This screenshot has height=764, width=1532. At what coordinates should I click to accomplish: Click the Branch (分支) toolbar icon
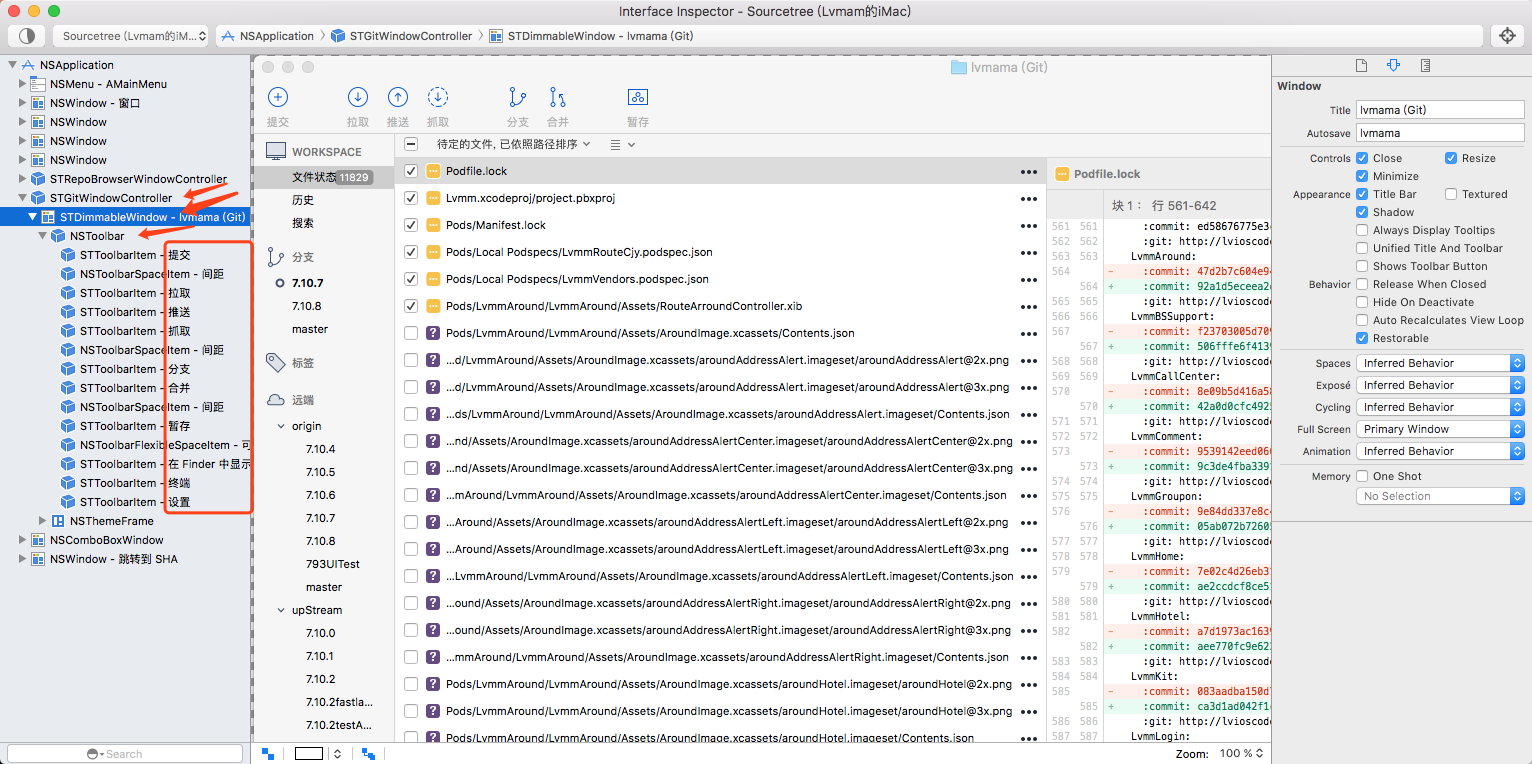tap(517, 97)
